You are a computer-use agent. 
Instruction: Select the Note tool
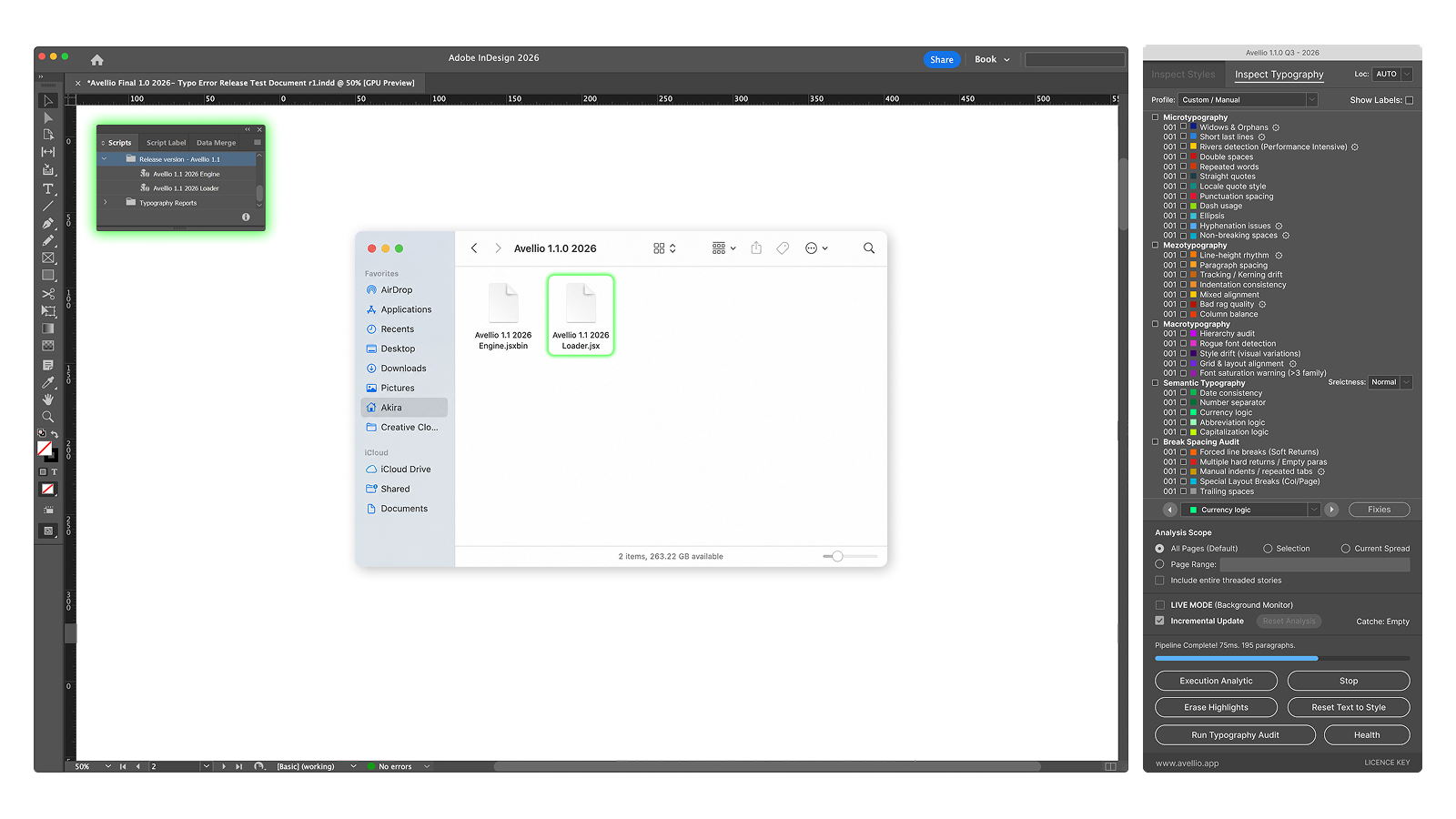48,365
